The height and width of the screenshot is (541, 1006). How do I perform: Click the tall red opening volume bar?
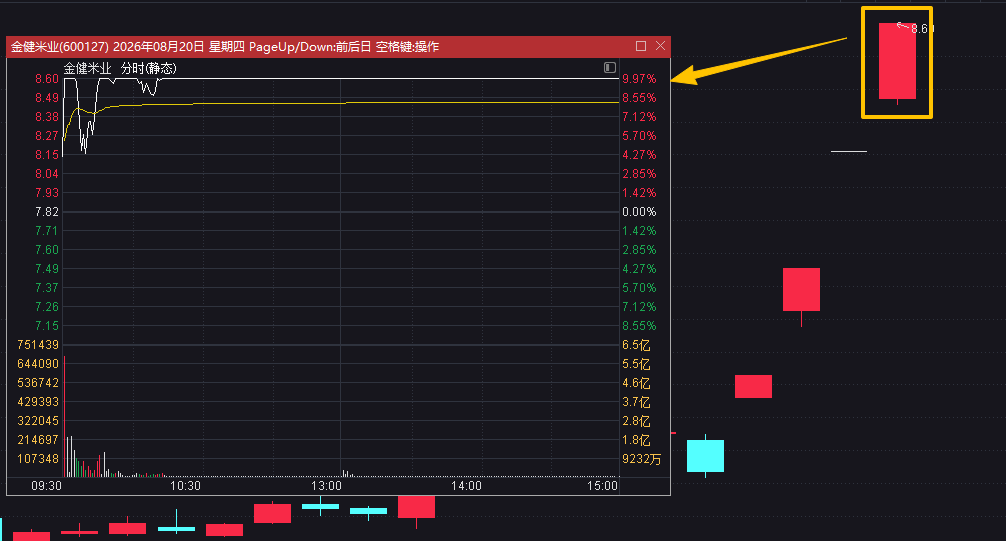coord(65,416)
